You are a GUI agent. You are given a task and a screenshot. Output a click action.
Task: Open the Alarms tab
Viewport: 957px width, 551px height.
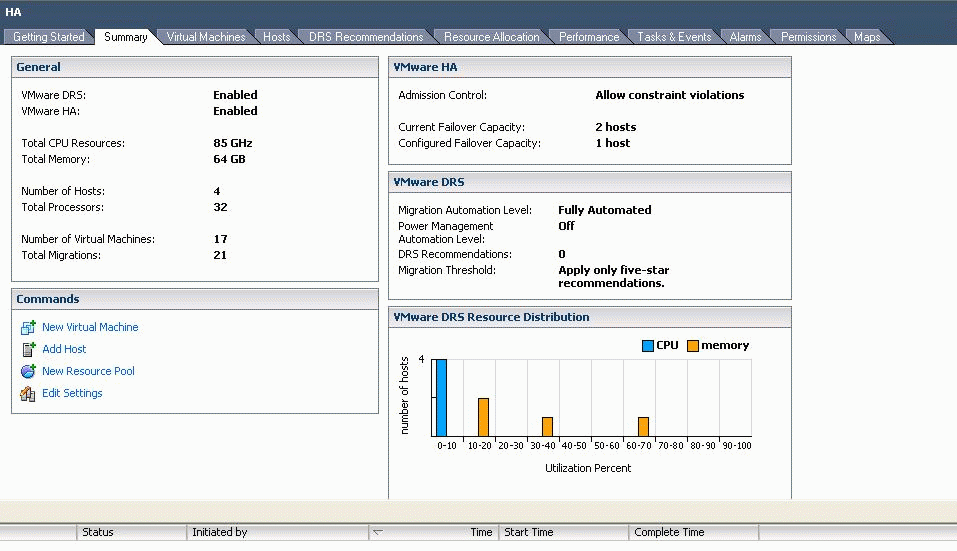(745, 37)
